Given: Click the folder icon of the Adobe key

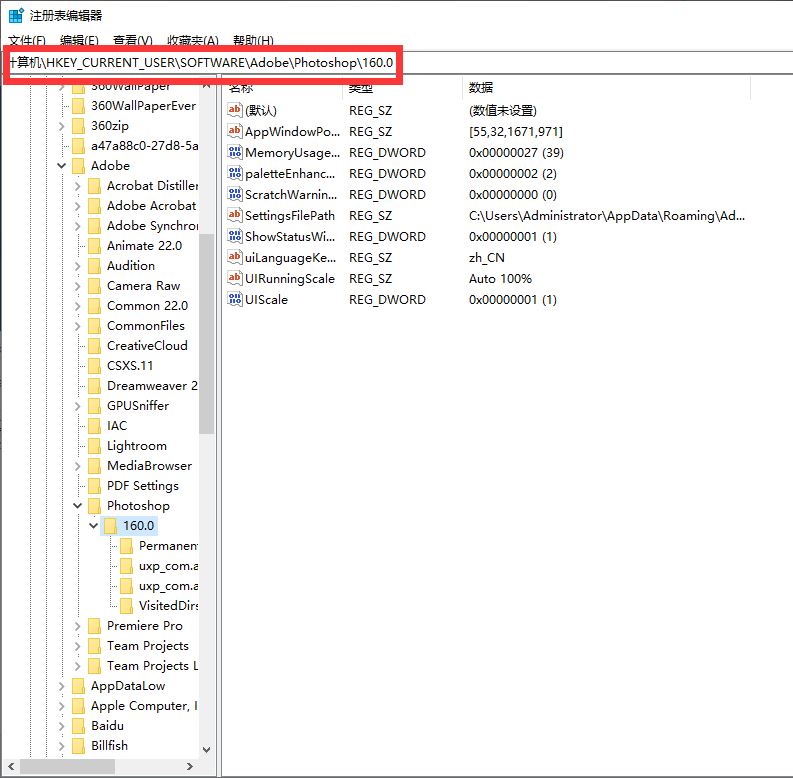Looking at the screenshot, I should coord(78,165).
